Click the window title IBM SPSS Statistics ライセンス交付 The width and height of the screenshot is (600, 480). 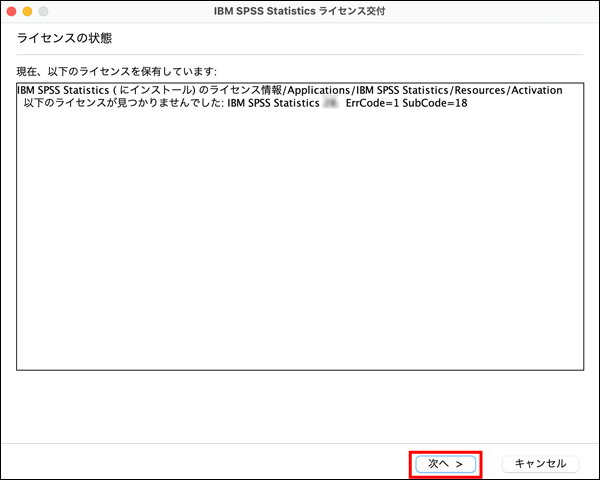pos(299,11)
